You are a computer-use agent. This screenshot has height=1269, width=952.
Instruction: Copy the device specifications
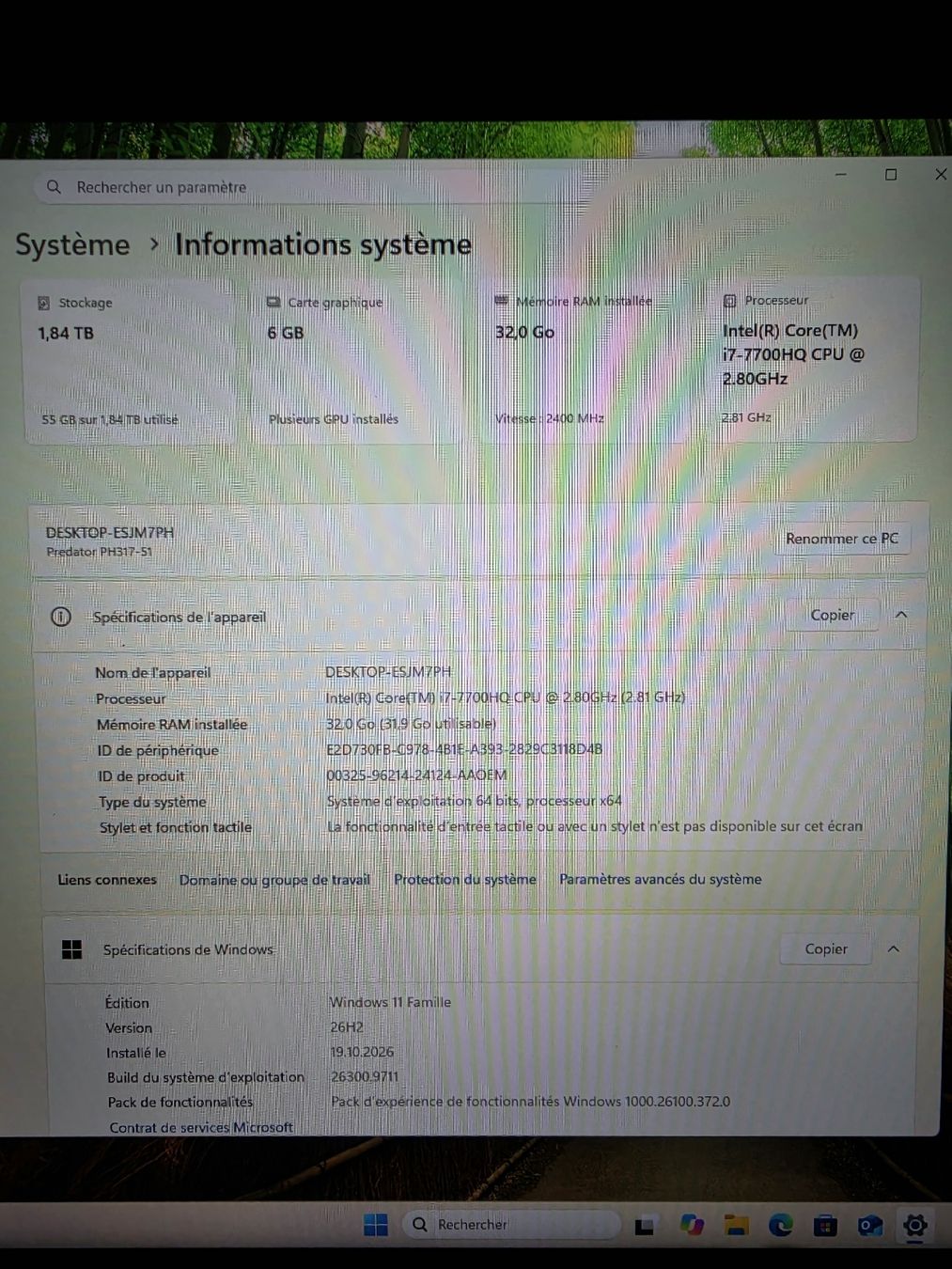click(833, 615)
